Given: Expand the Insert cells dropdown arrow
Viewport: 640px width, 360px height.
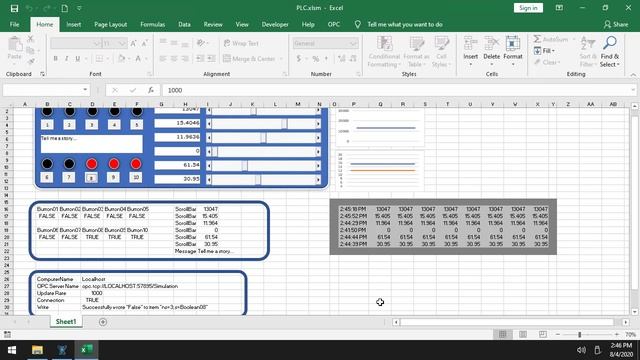Looking at the screenshot, I should coord(471,64).
